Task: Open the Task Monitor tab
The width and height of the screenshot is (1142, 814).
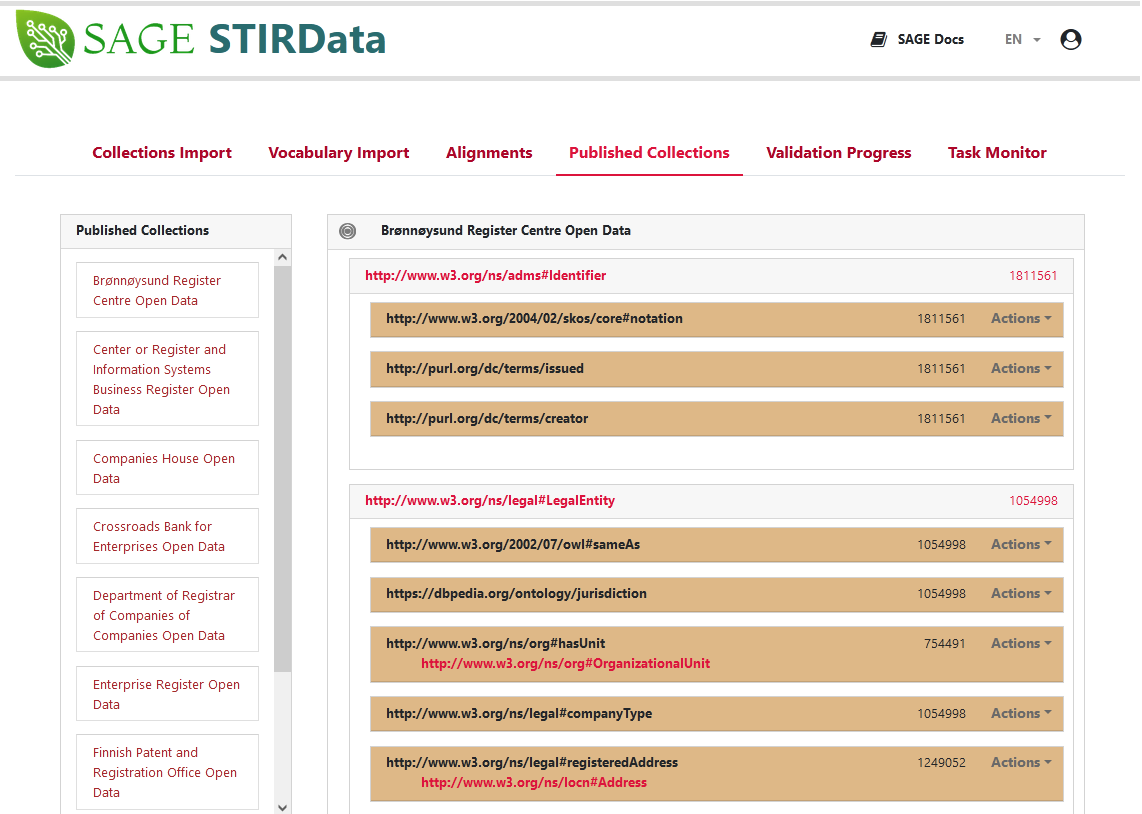Action: tap(996, 153)
